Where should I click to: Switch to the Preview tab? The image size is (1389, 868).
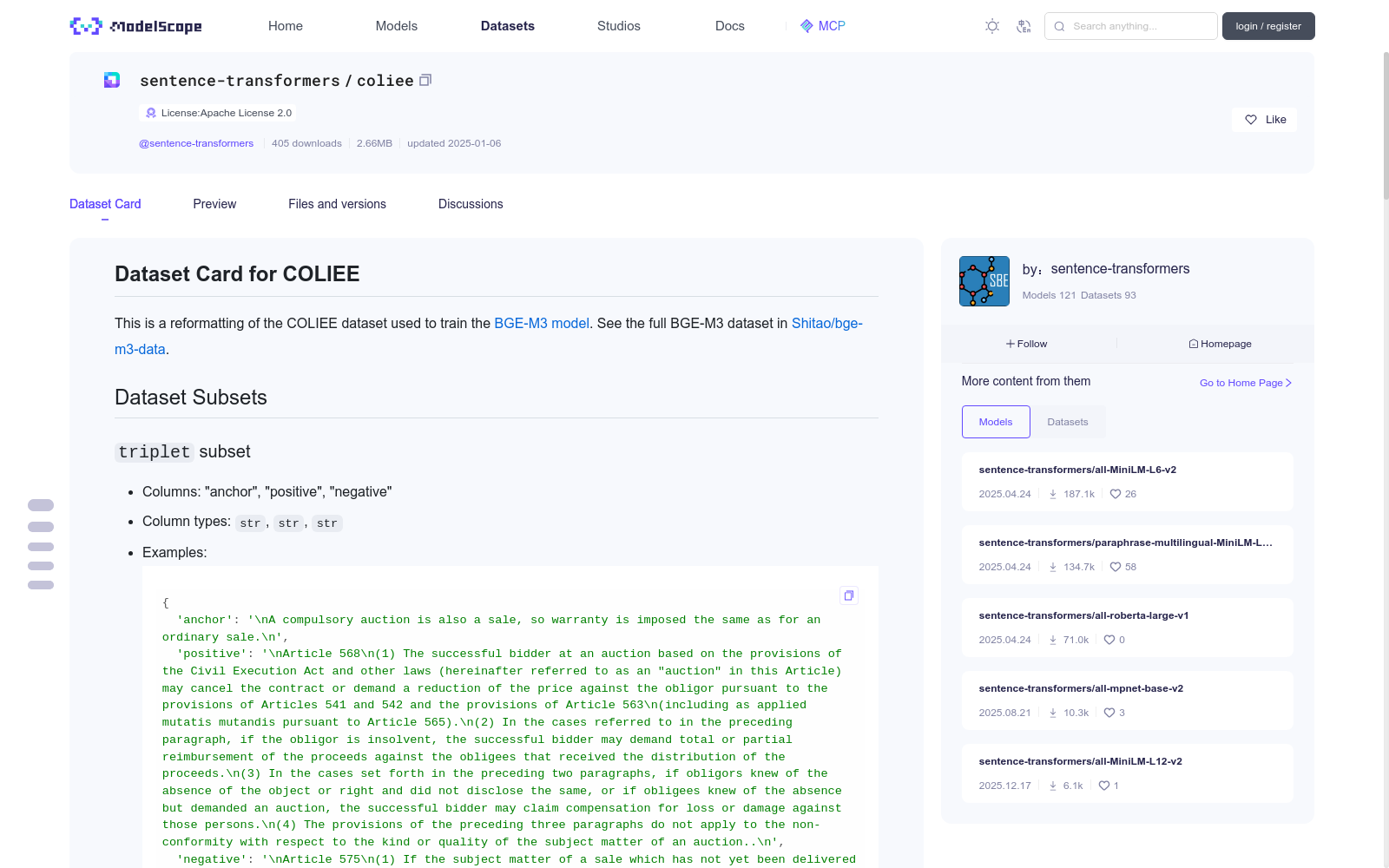click(x=214, y=204)
